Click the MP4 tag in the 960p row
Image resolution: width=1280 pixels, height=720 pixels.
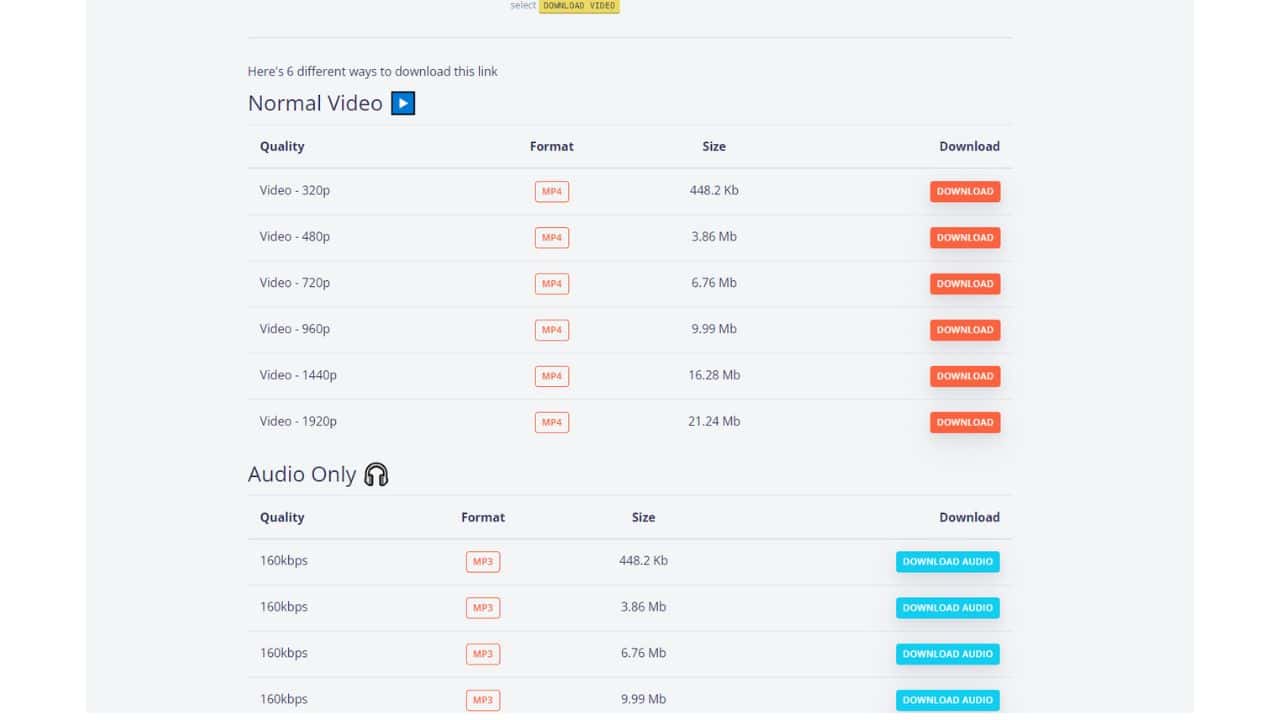tap(552, 329)
